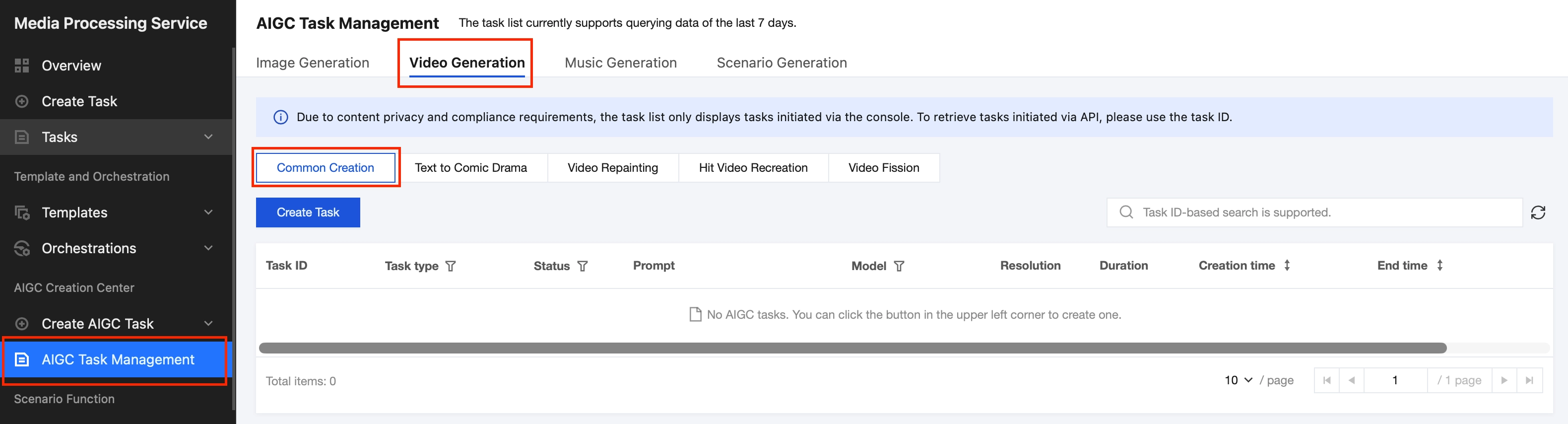Viewport: 1568px width, 424px height.
Task: Expand the Tasks menu chevron
Action: point(208,137)
